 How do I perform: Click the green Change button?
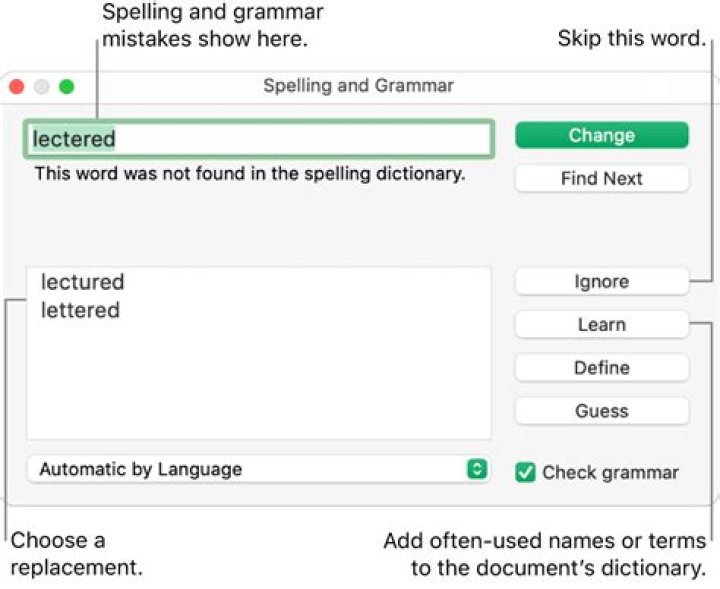click(602, 135)
